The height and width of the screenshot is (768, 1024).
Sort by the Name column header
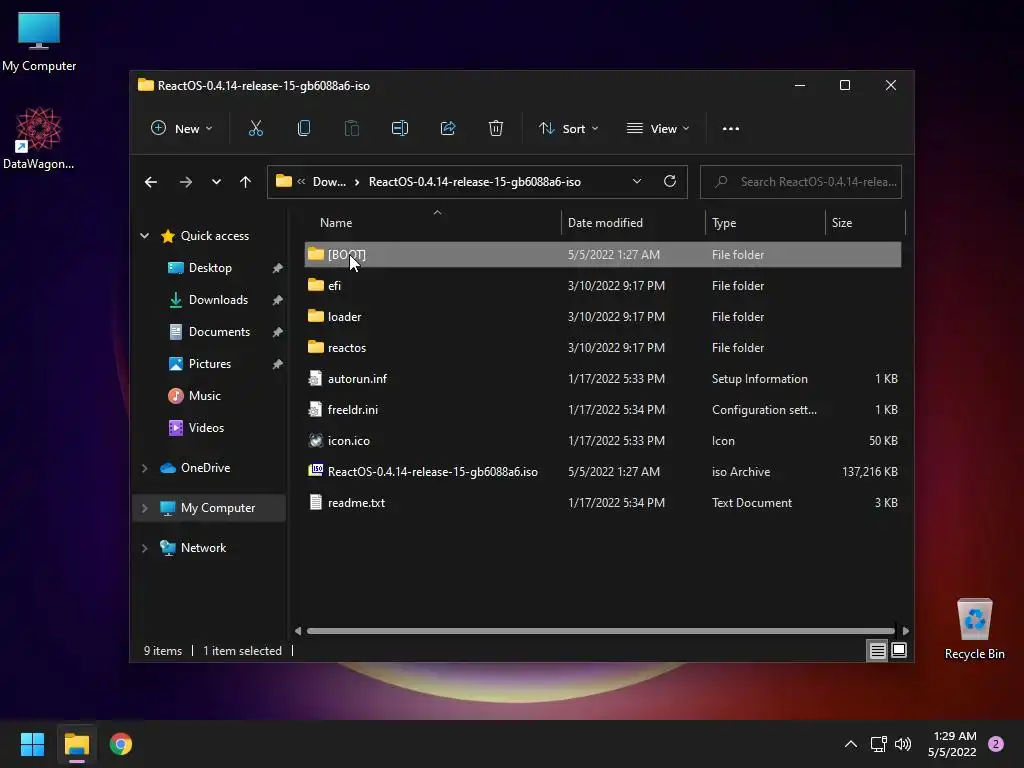pos(433,223)
